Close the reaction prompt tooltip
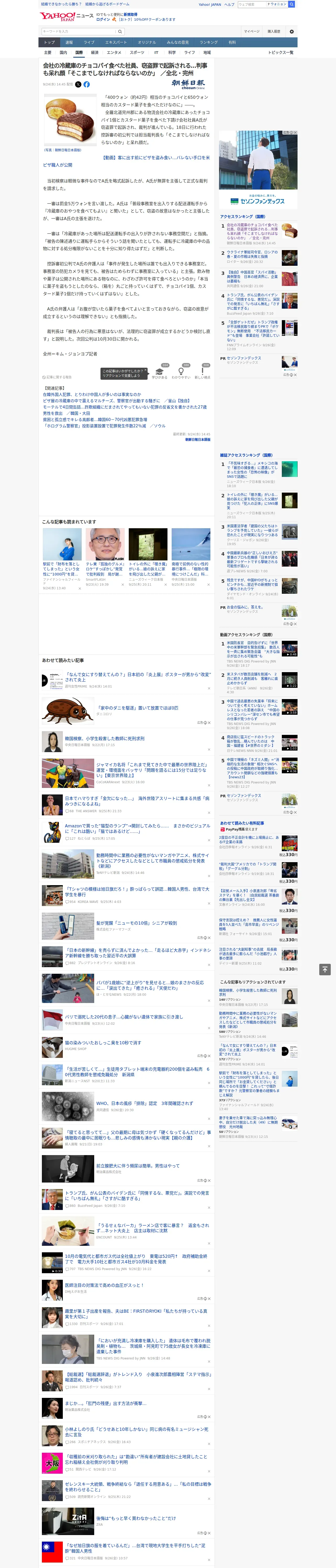The image size is (336, 1568). 145,371
